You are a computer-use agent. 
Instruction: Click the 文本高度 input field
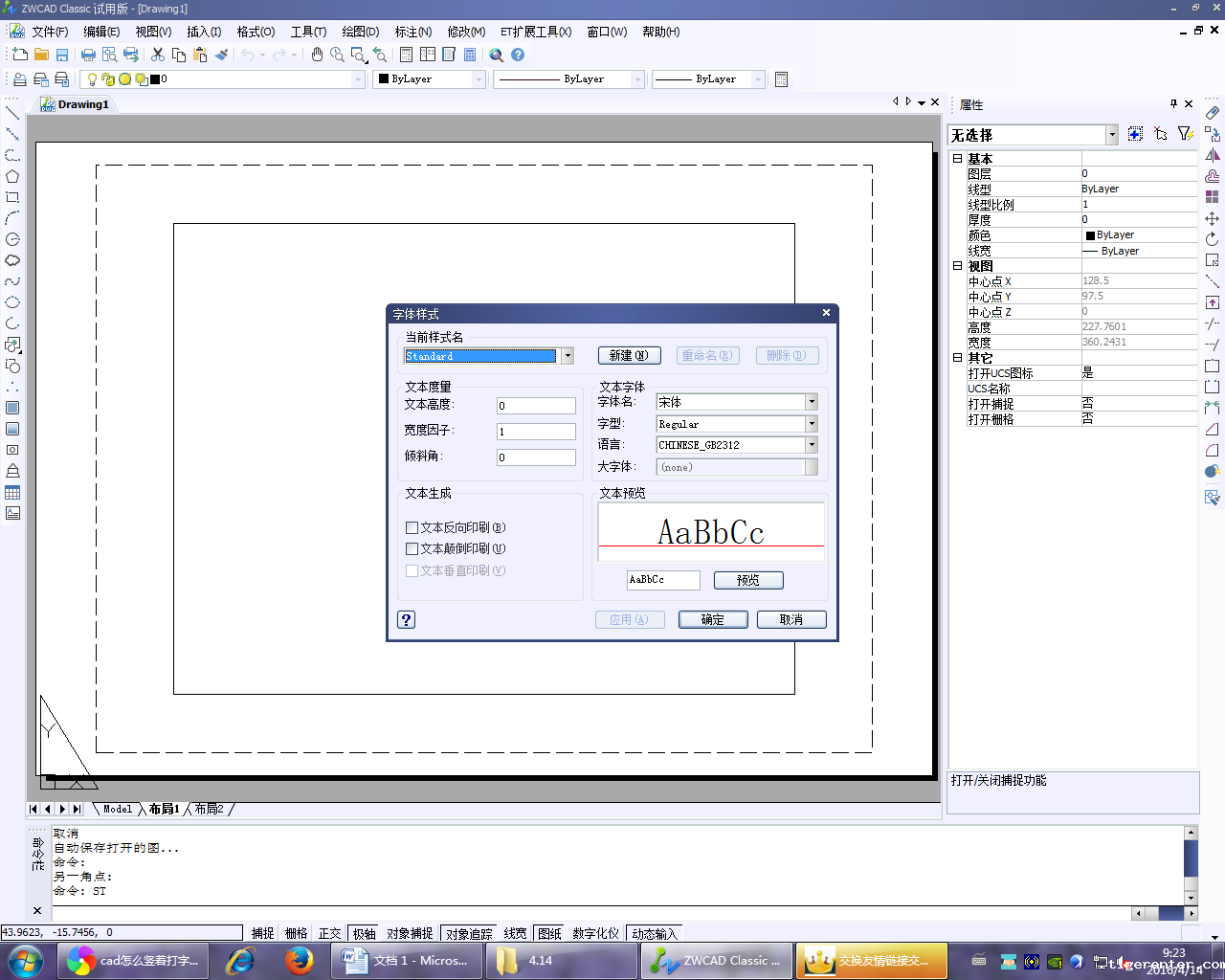[x=536, y=406]
